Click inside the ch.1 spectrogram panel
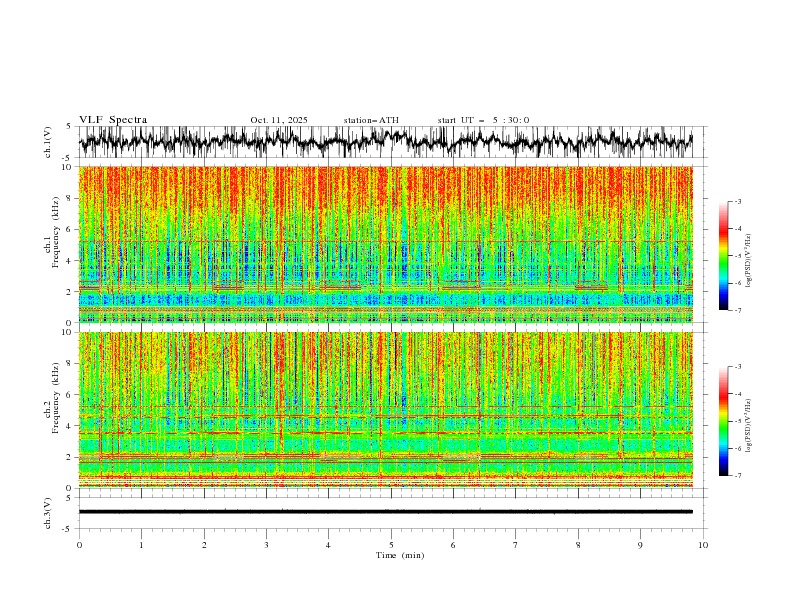The image size is (792, 612). (x=385, y=244)
